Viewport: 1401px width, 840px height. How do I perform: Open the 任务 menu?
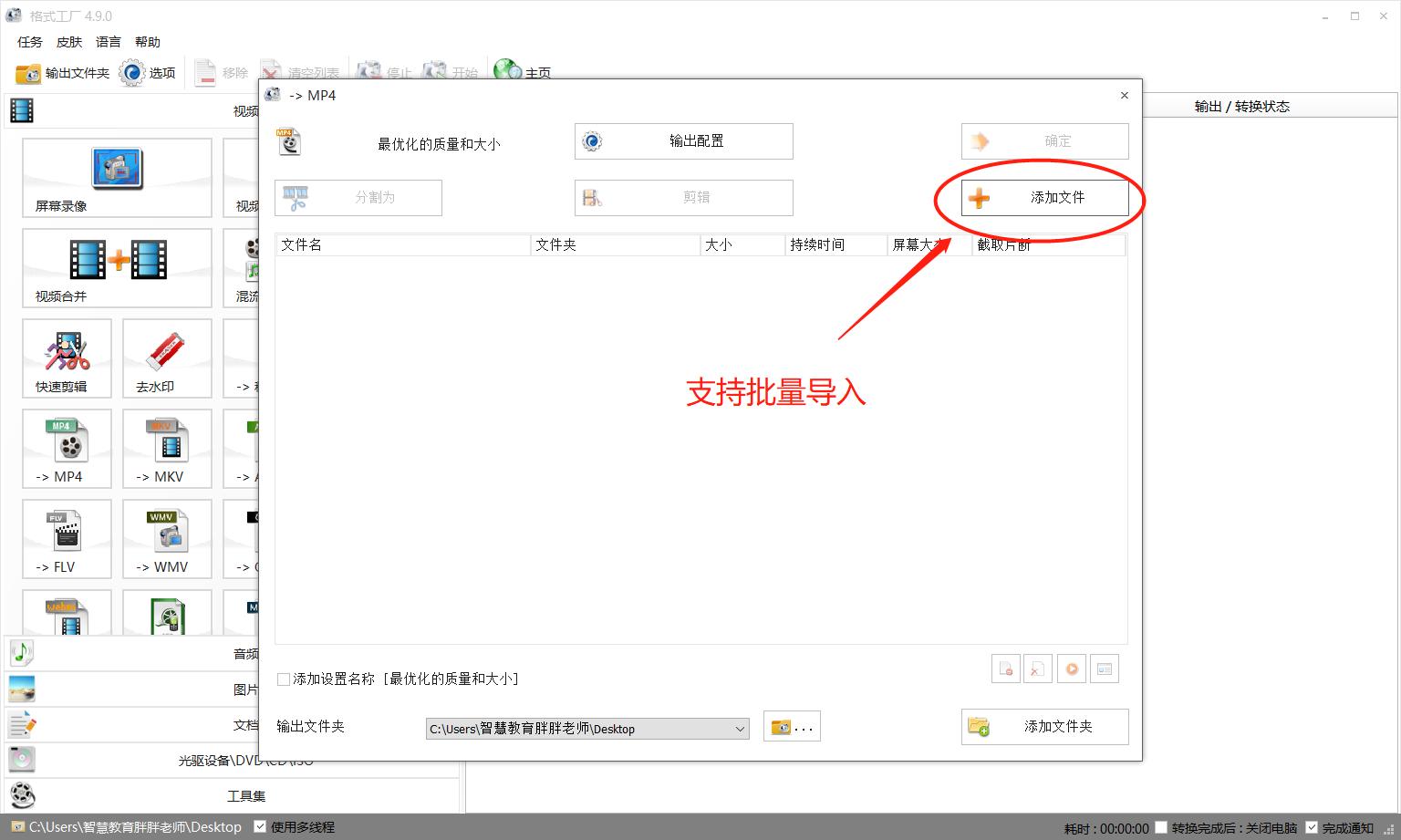[28, 41]
